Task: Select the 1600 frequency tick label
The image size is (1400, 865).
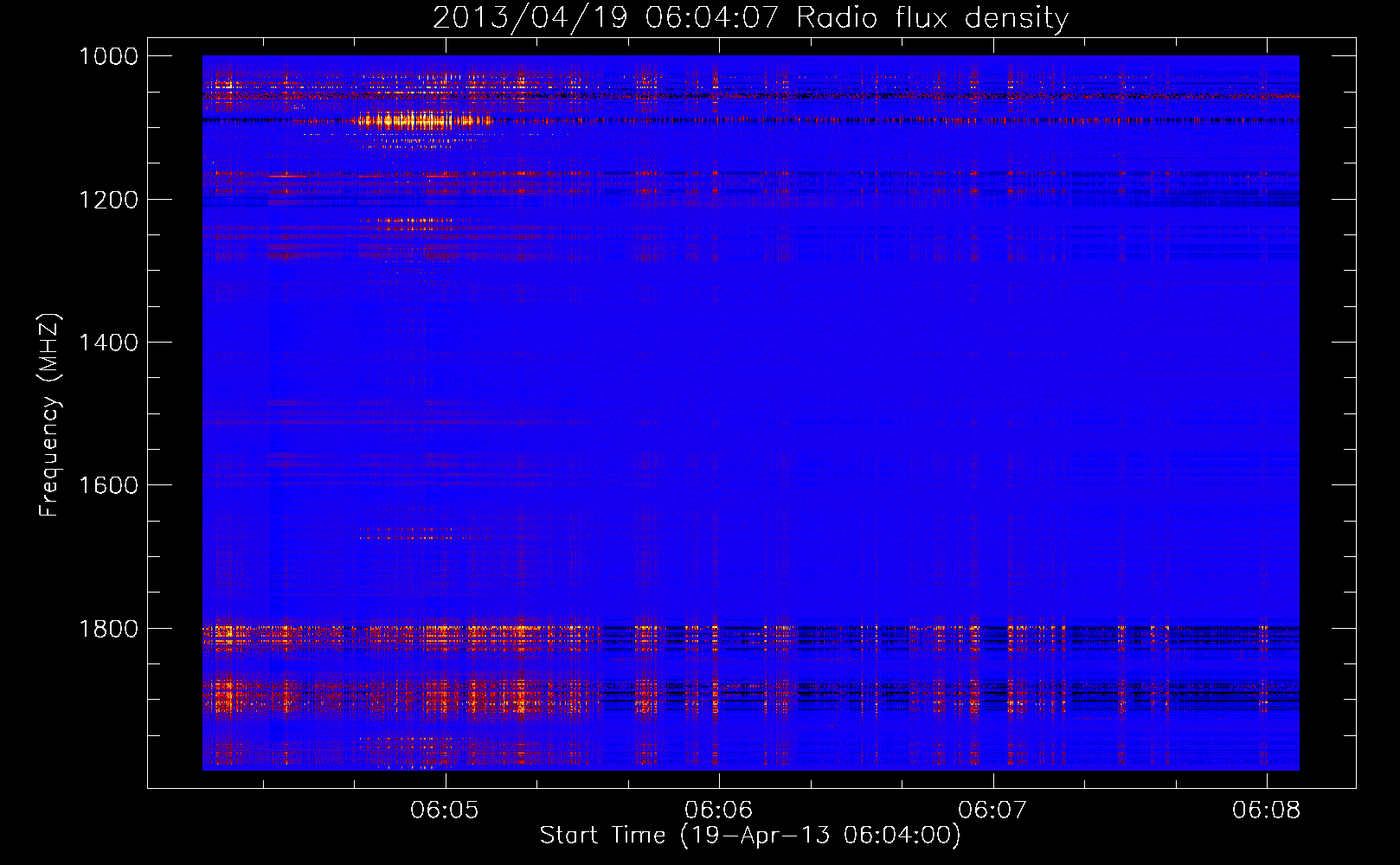Action: 108,485
